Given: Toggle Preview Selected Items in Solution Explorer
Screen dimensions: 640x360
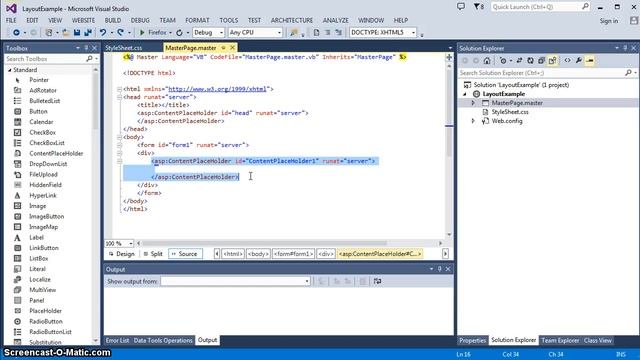Looking at the screenshot, I should click(590, 60).
